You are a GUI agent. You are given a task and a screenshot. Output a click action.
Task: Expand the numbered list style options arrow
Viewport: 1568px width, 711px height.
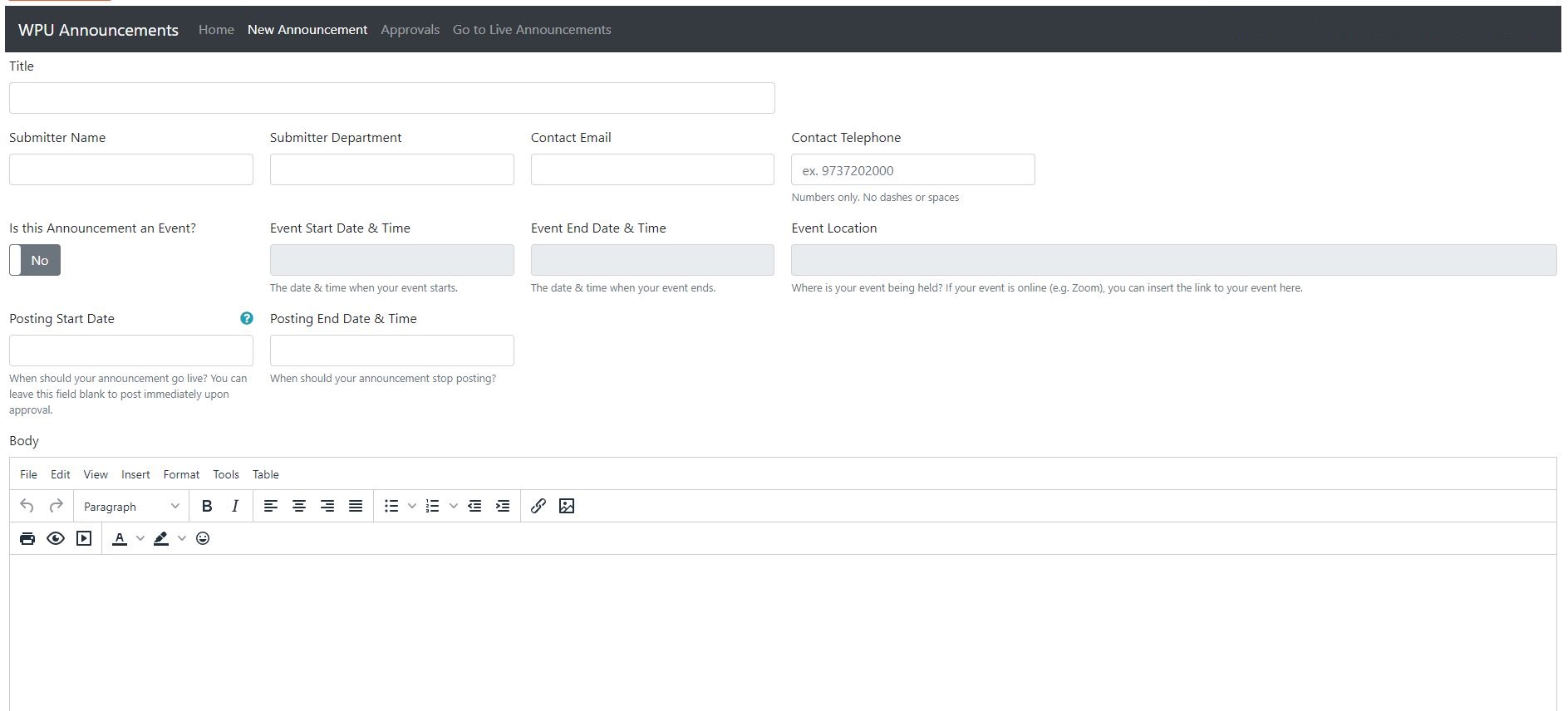pyautogui.click(x=453, y=506)
